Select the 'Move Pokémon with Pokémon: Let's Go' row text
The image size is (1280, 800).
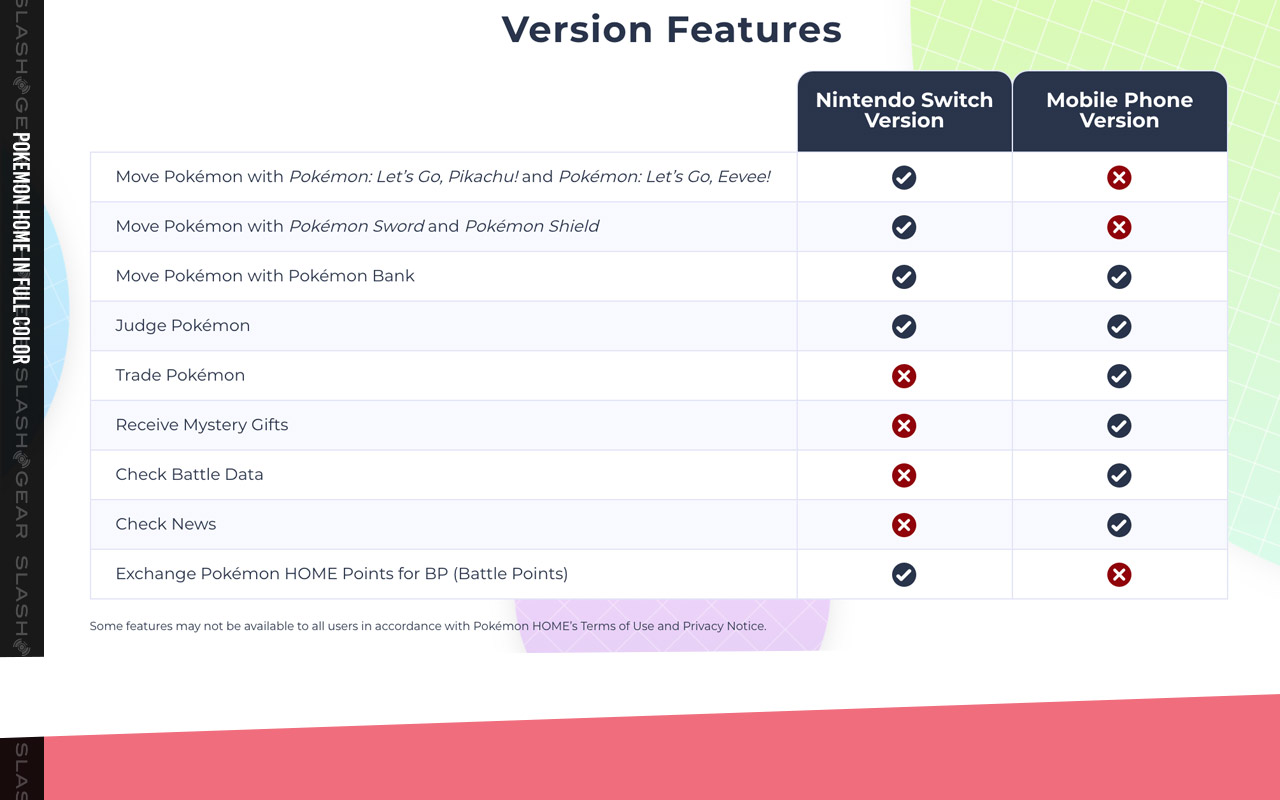pos(443,177)
